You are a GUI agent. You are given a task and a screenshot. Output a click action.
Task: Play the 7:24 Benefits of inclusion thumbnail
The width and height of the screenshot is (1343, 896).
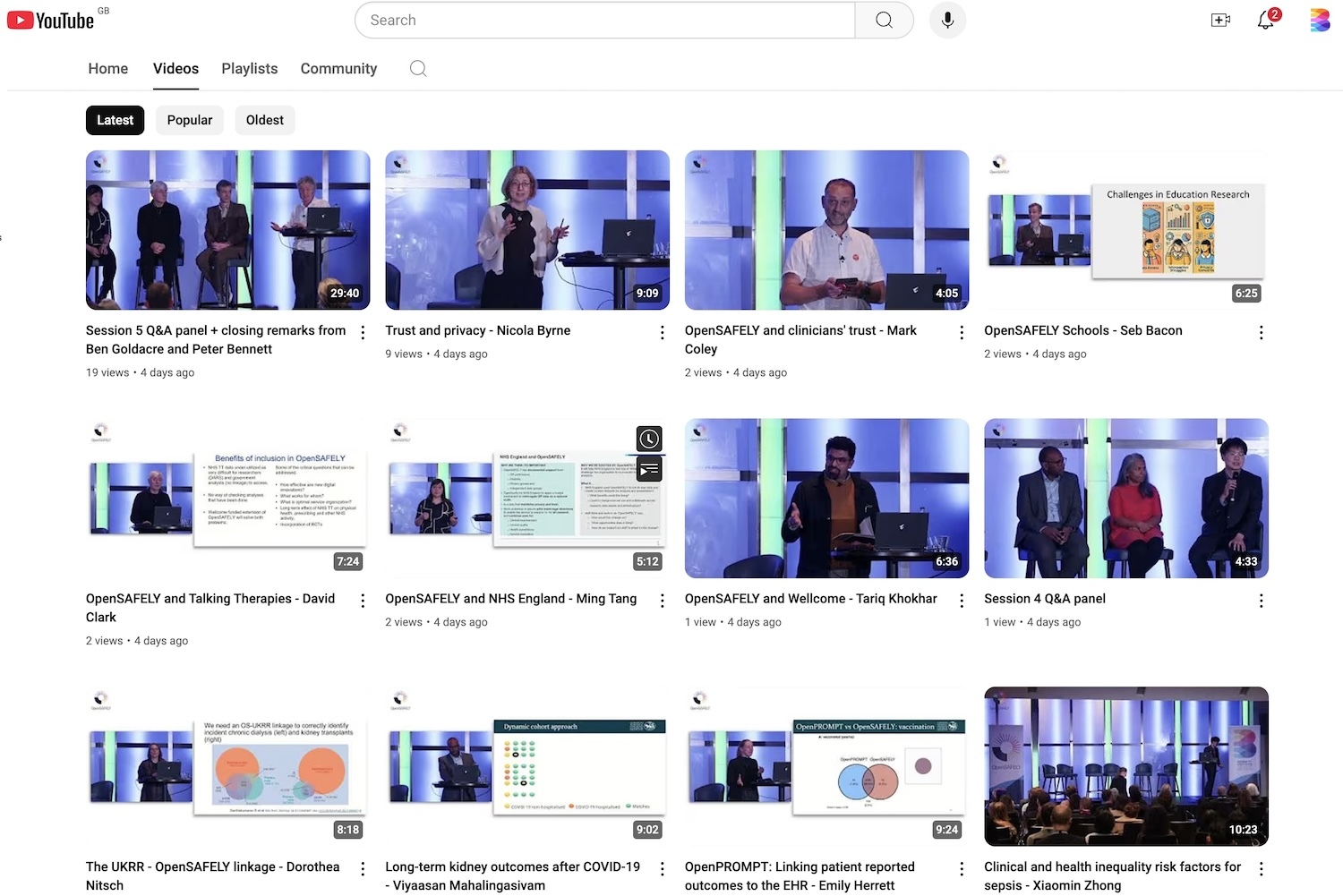(227, 499)
